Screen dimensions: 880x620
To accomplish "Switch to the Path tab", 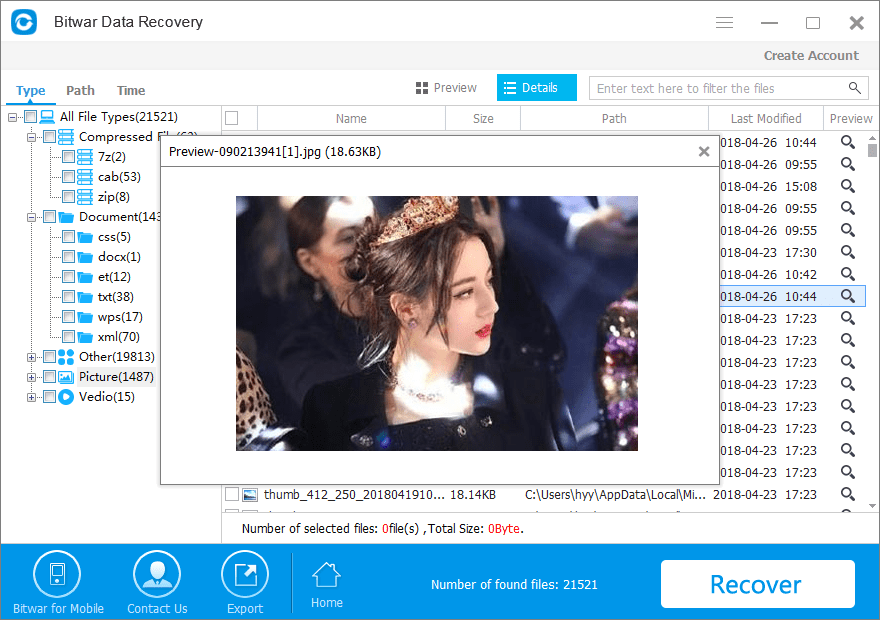I will pyautogui.click(x=80, y=90).
